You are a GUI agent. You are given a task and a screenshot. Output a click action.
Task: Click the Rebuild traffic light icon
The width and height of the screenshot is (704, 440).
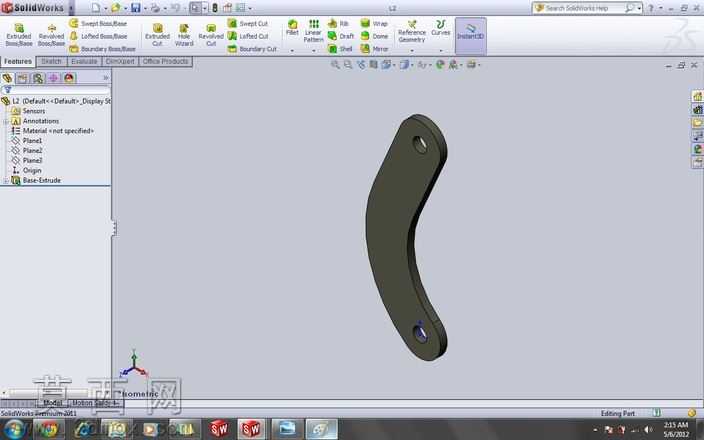click(x=215, y=8)
